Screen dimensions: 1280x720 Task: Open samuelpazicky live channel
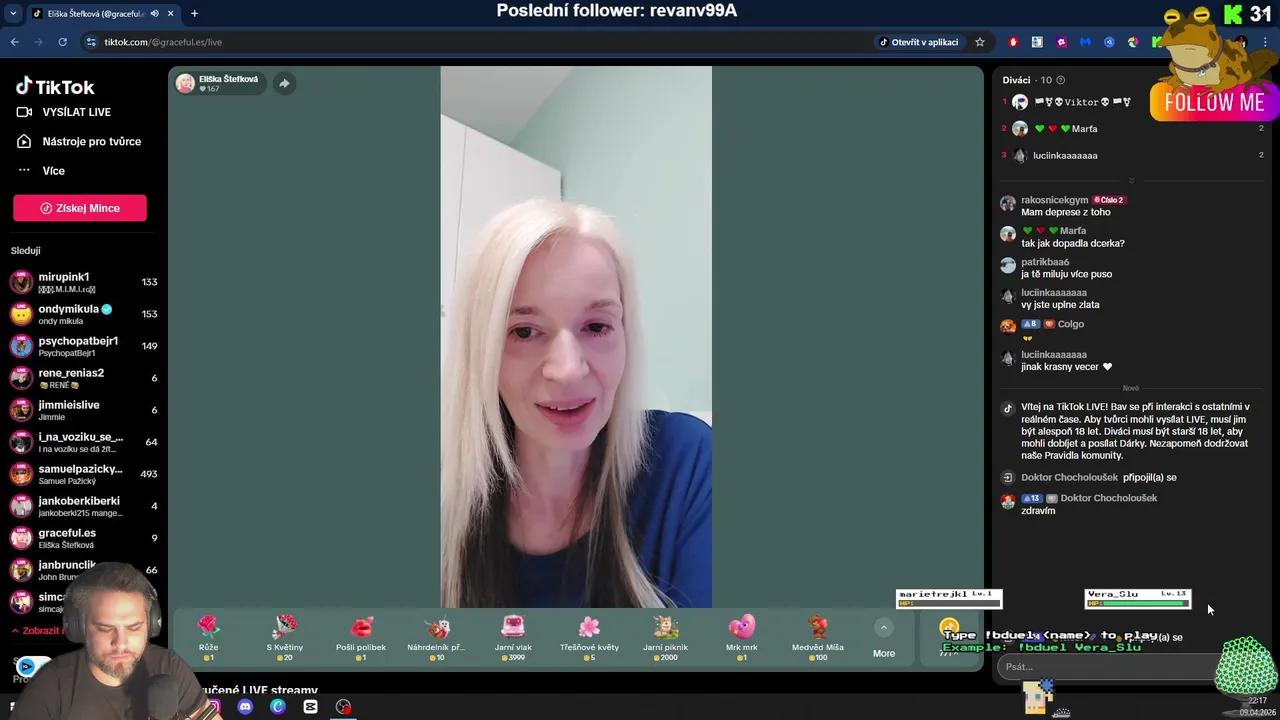pos(84,474)
